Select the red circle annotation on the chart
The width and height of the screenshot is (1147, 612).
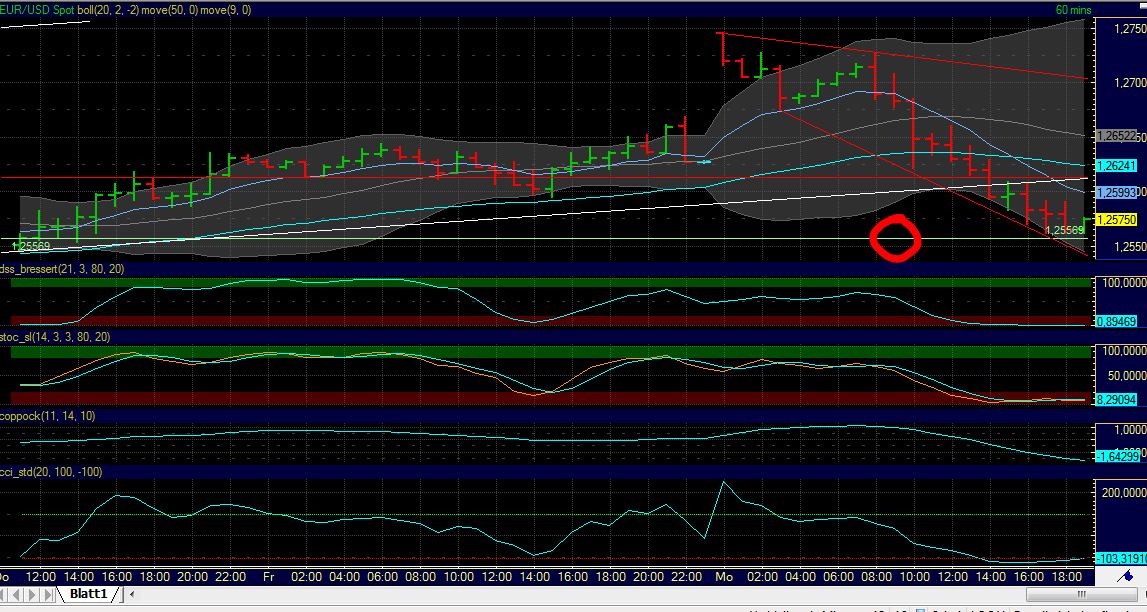pos(896,238)
